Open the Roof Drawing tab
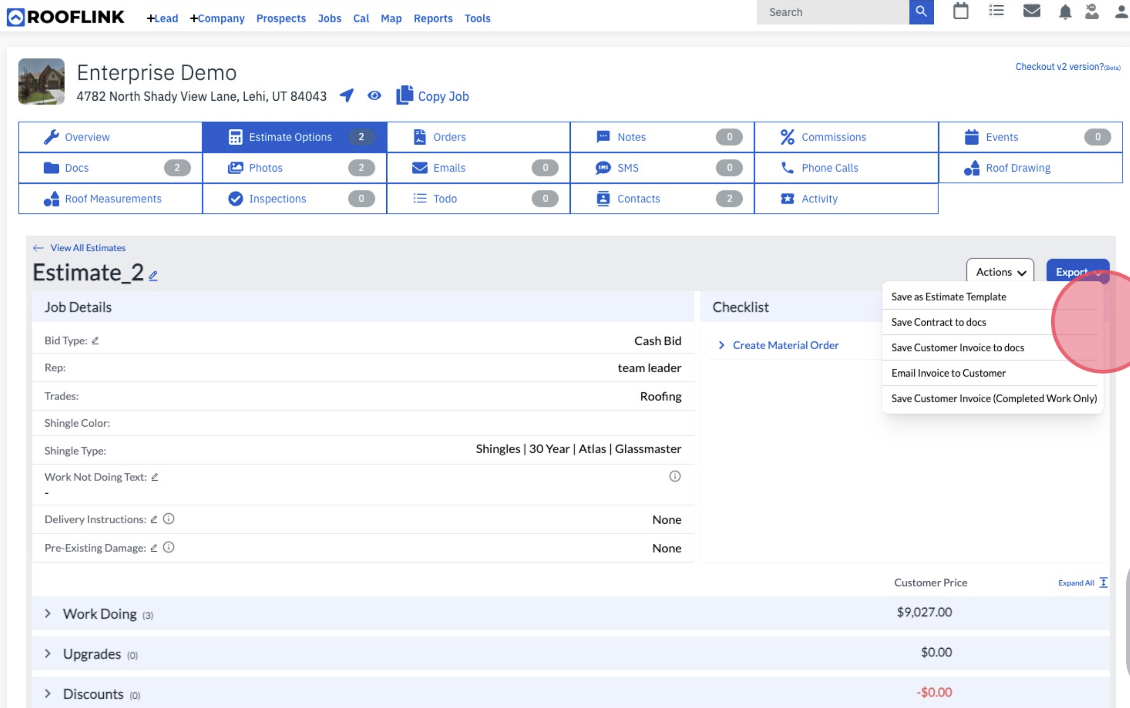 pyautogui.click(x=1031, y=168)
